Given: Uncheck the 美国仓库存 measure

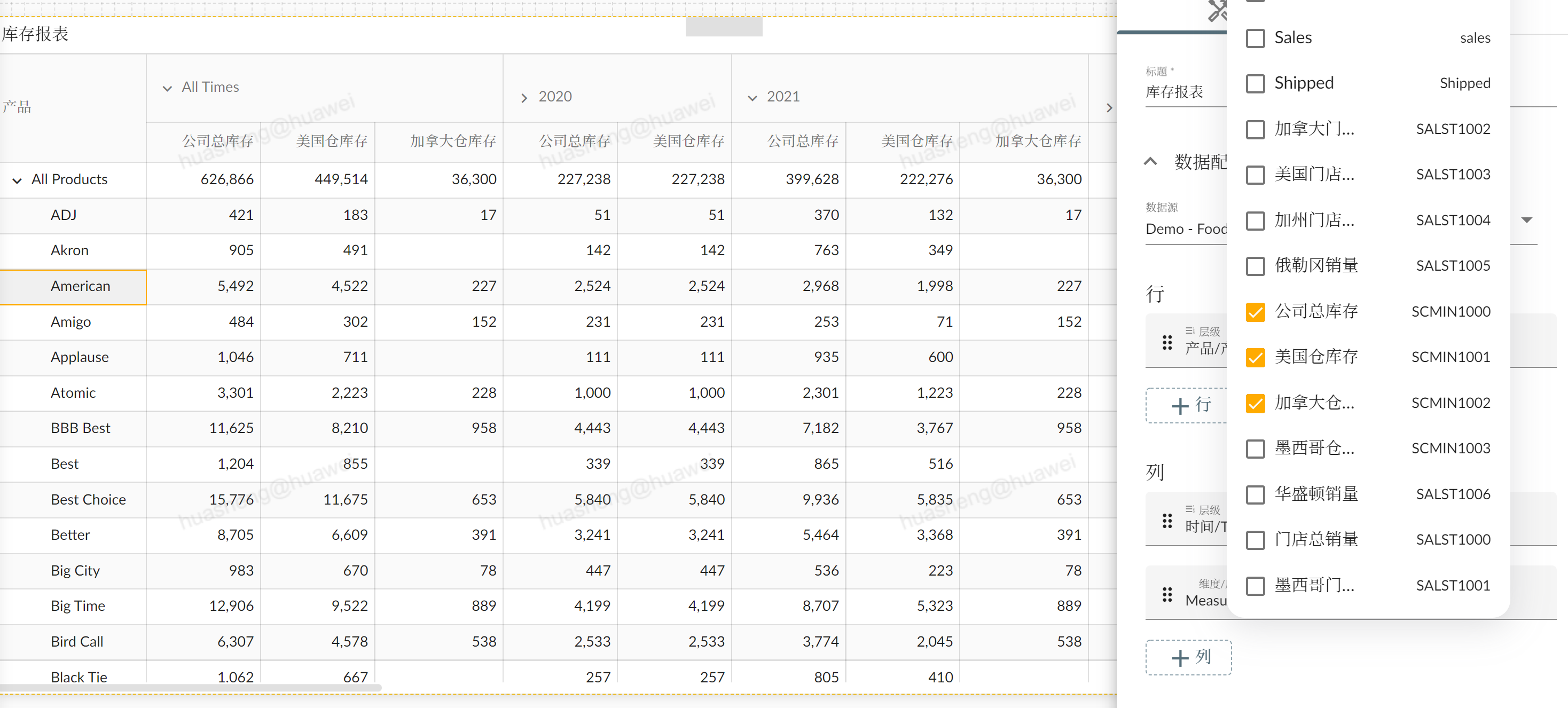Looking at the screenshot, I should pos(1255,357).
